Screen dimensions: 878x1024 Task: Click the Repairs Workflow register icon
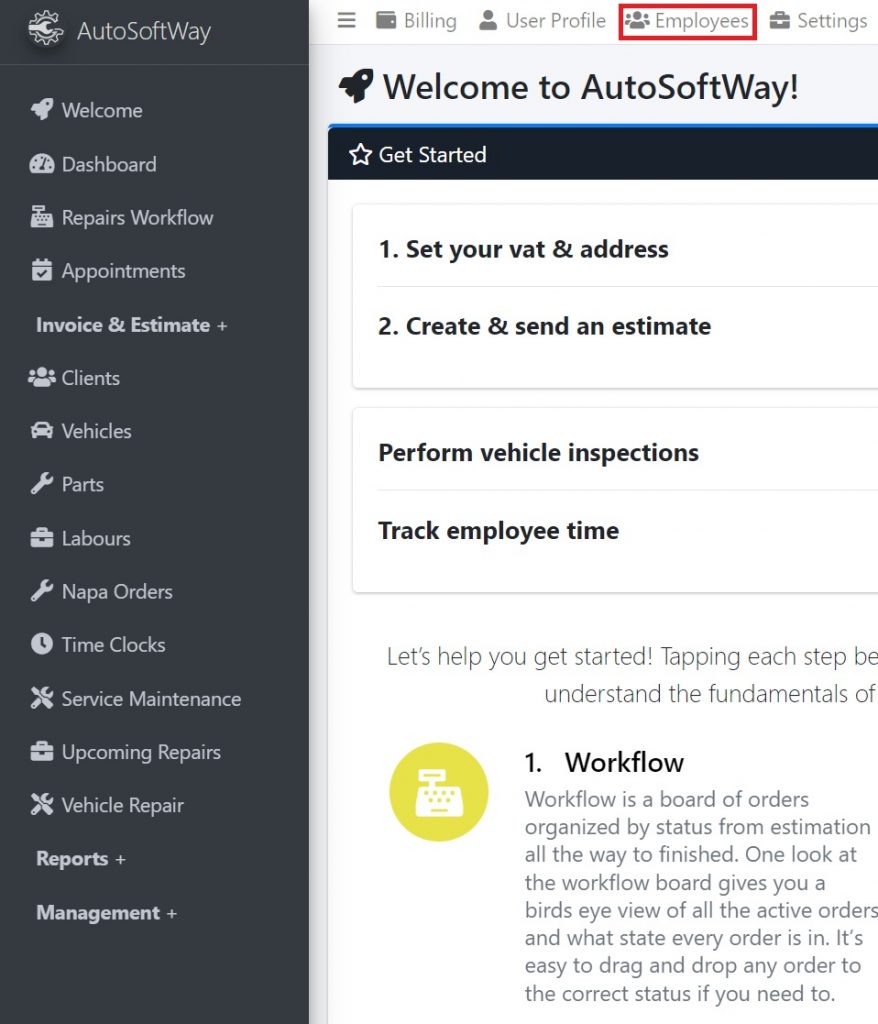coord(42,216)
